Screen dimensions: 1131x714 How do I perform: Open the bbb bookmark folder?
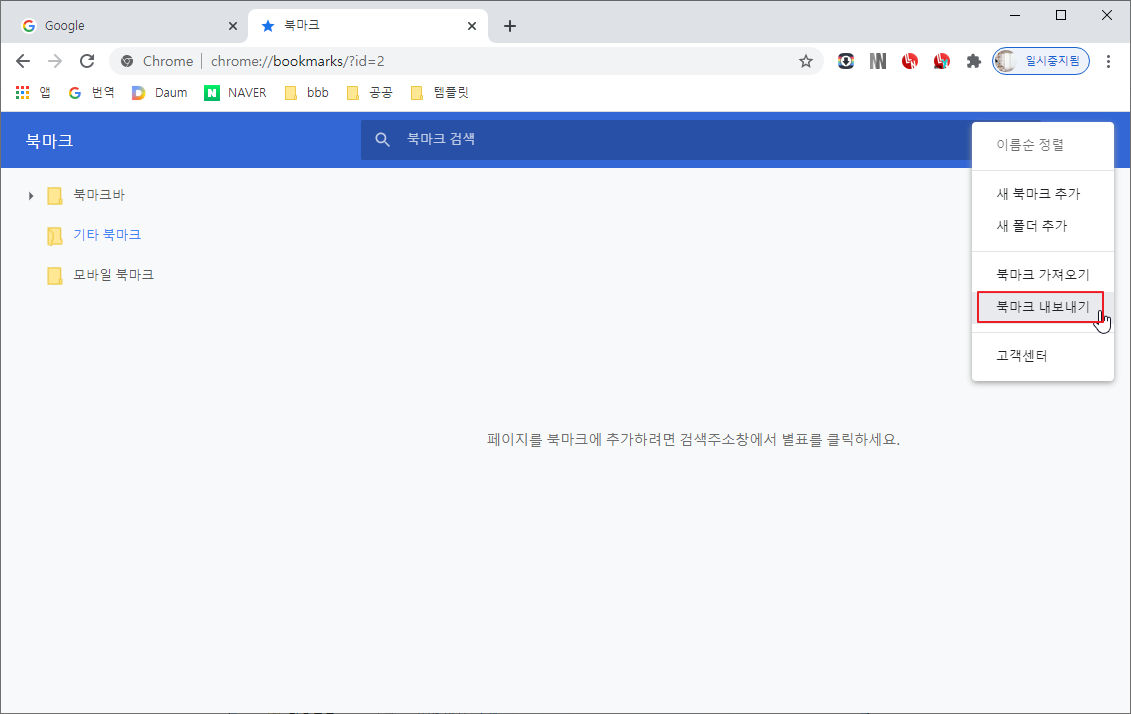click(x=307, y=92)
